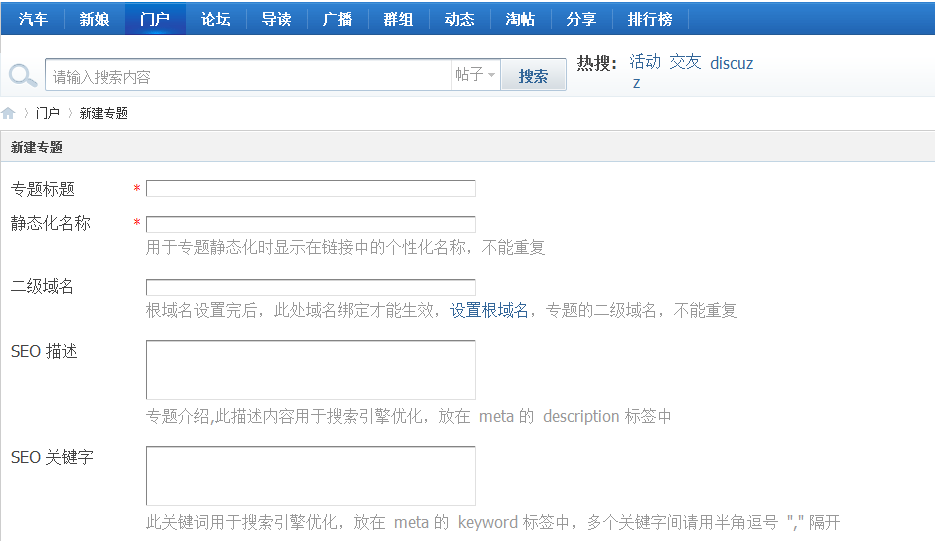Open the 汽车 navigation tab
This screenshot has height=541, width=935.
(34, 19)
